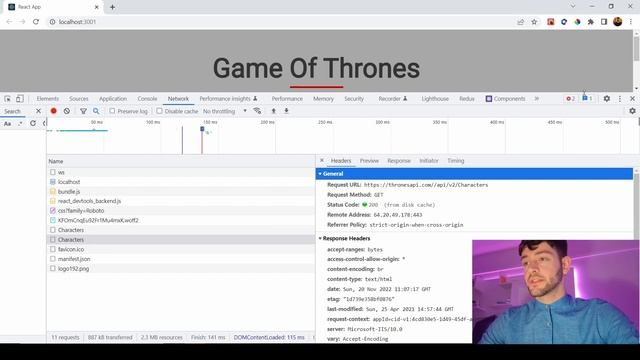The width and height of the screenshot is (640, 360).
Task: Enable the Preserve log checkbox
Action: (x=112, y=111)
